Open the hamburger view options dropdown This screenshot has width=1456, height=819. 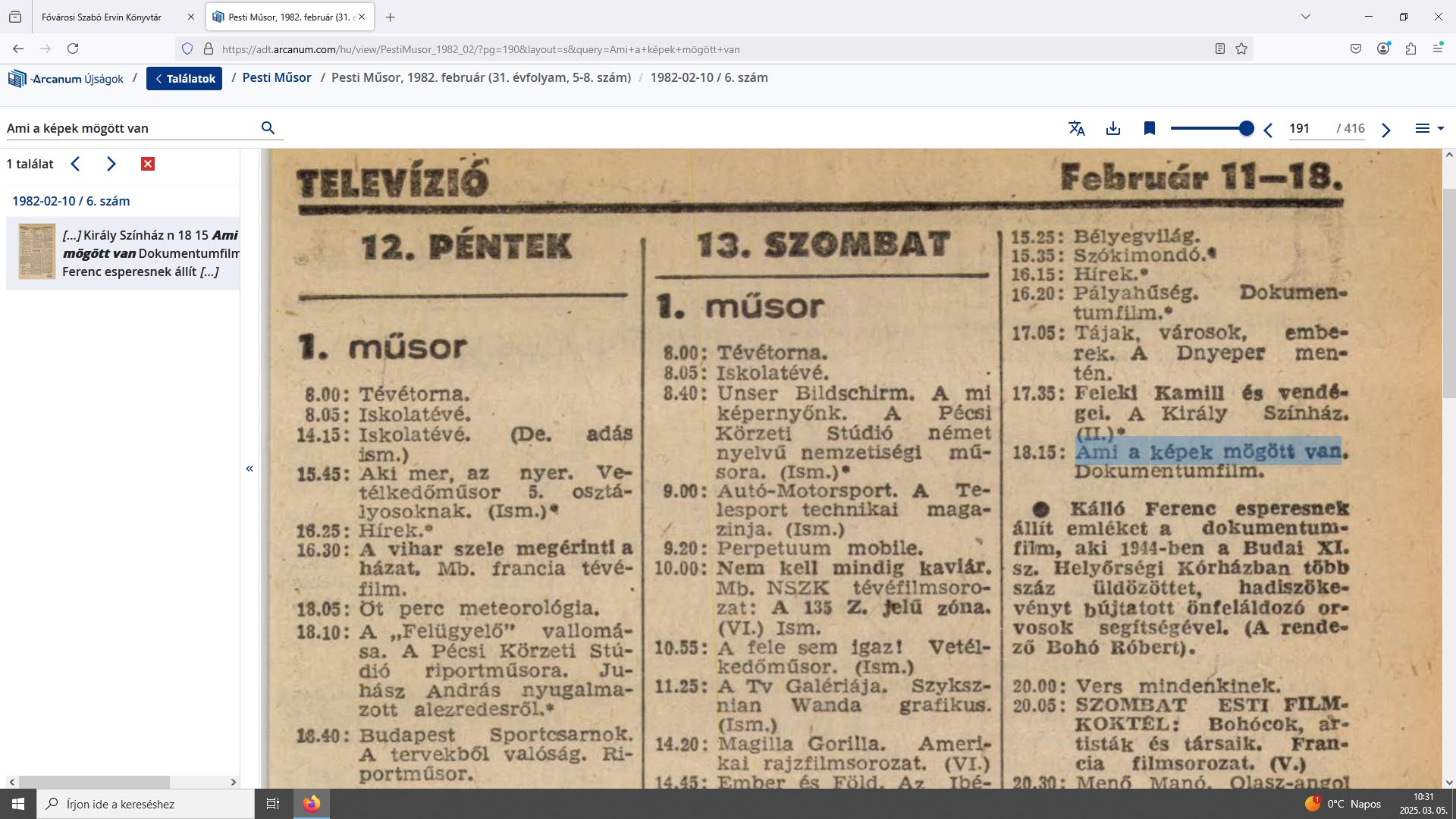1429,128
